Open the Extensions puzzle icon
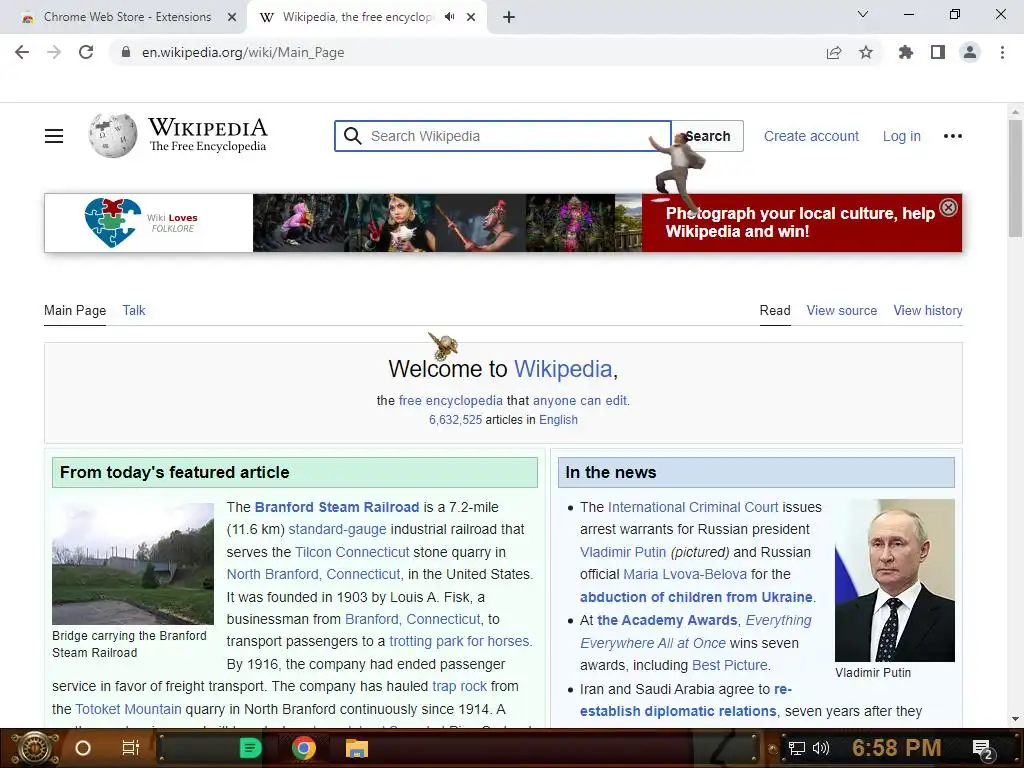Image resolution: width=1024 pixels, height=768 pixels. [906, 52]
